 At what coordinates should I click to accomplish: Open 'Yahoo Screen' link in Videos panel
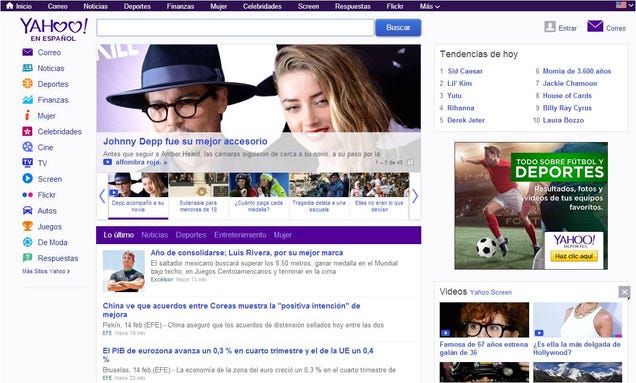coord(490,292)
